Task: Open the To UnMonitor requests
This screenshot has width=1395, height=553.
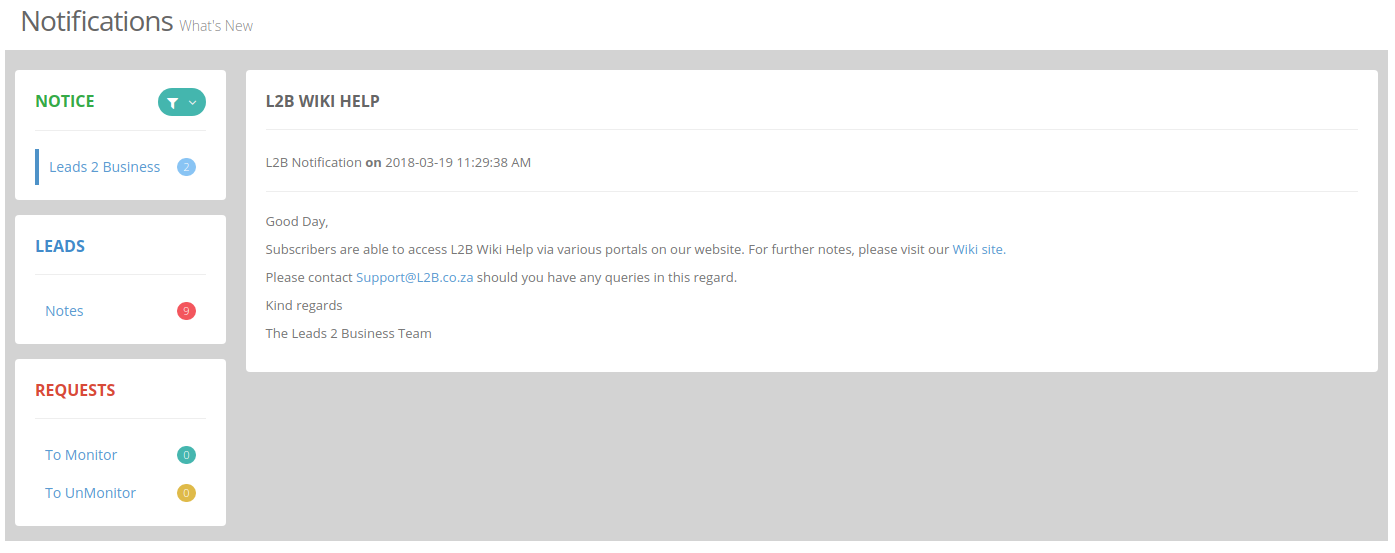Action: point(90,493)
